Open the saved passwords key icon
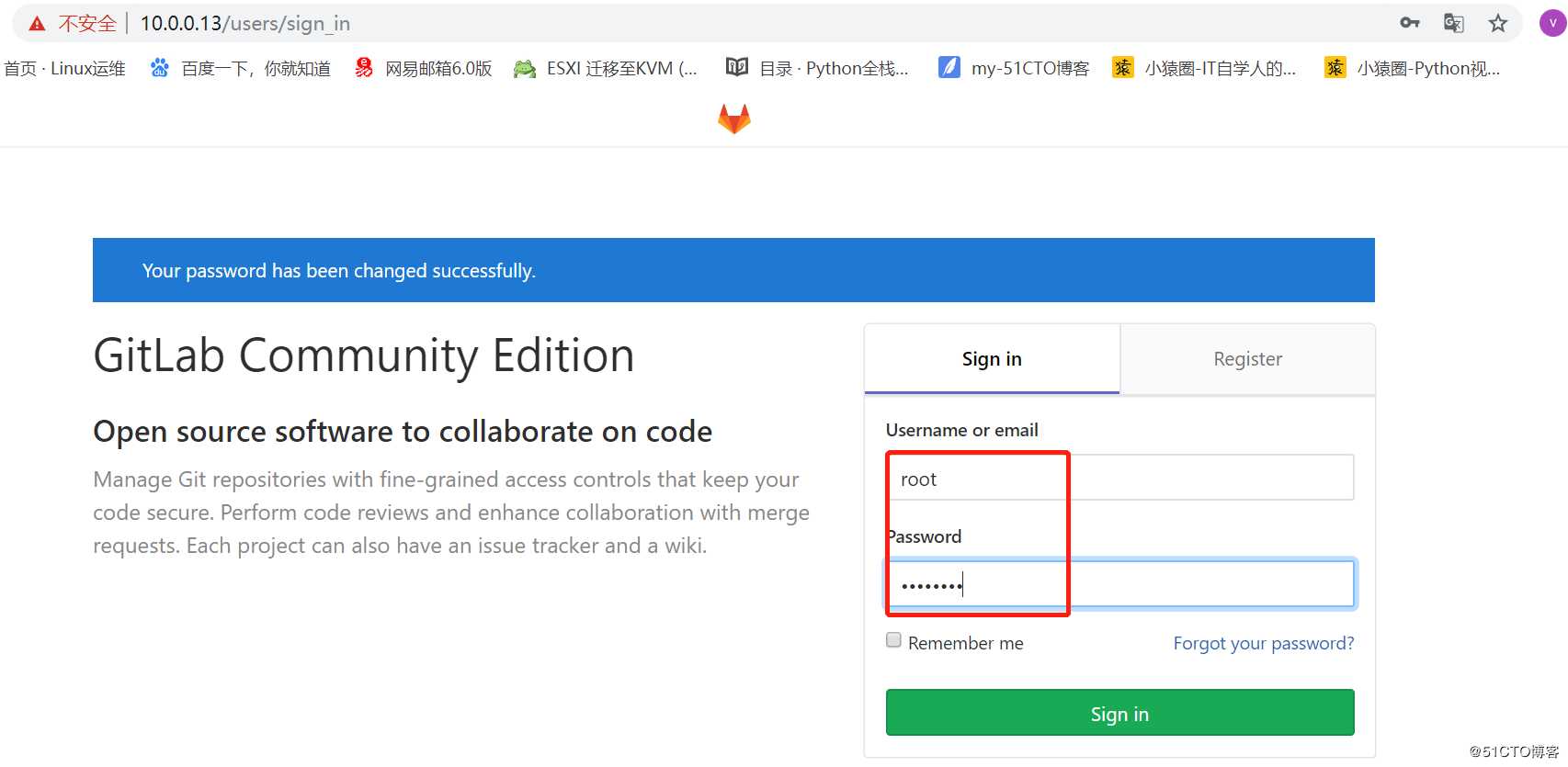Image resolution: width=1568 pixels, height=767 pixels. tap(1410, 23)
